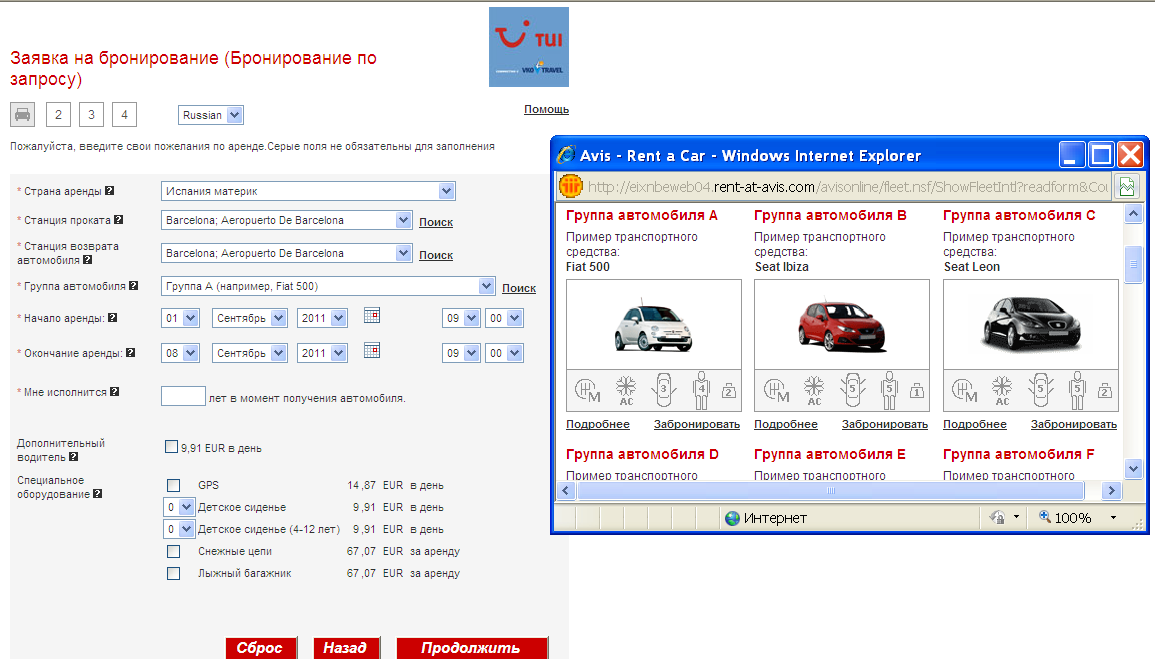
Task: Open rental start month dropdown Сентябрь
Action: (250, 318)
